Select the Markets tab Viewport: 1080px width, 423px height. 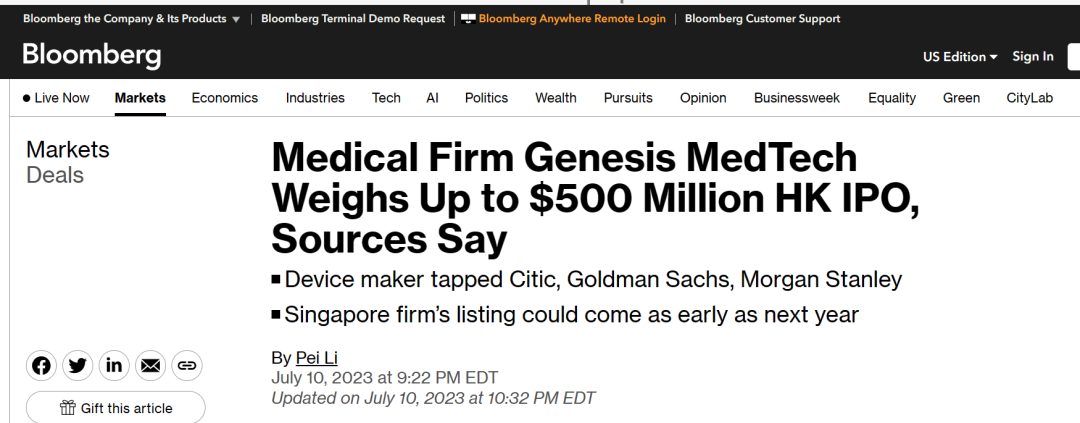(140, 98)
